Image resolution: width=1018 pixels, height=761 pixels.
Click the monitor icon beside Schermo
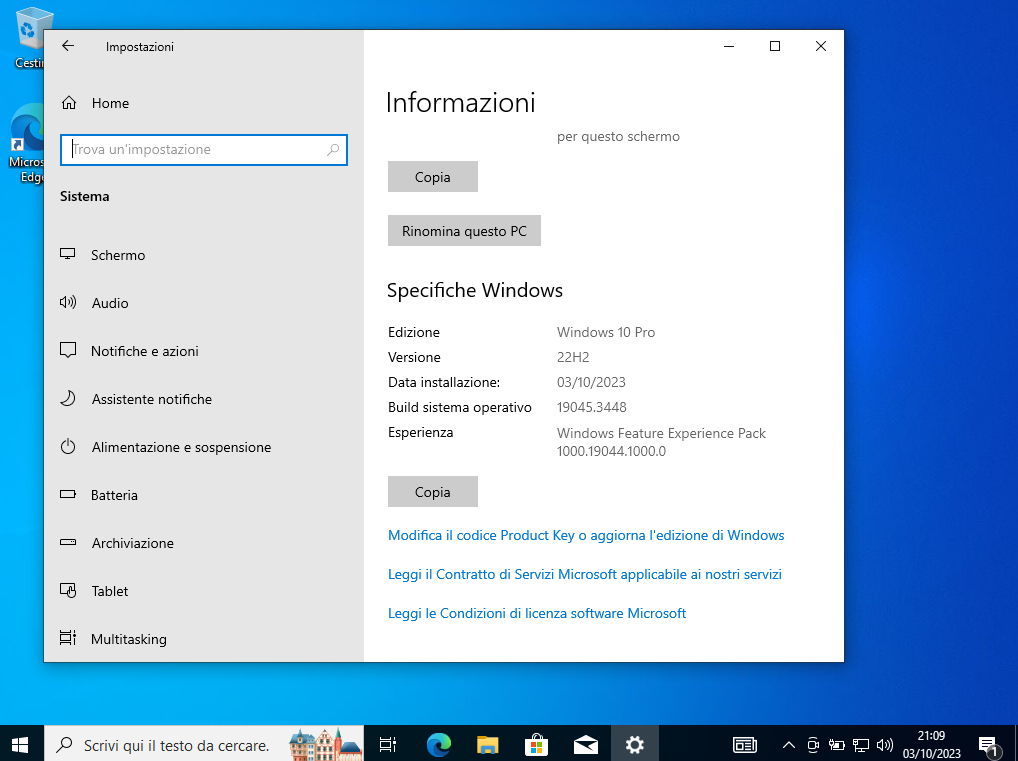(68, 255)
